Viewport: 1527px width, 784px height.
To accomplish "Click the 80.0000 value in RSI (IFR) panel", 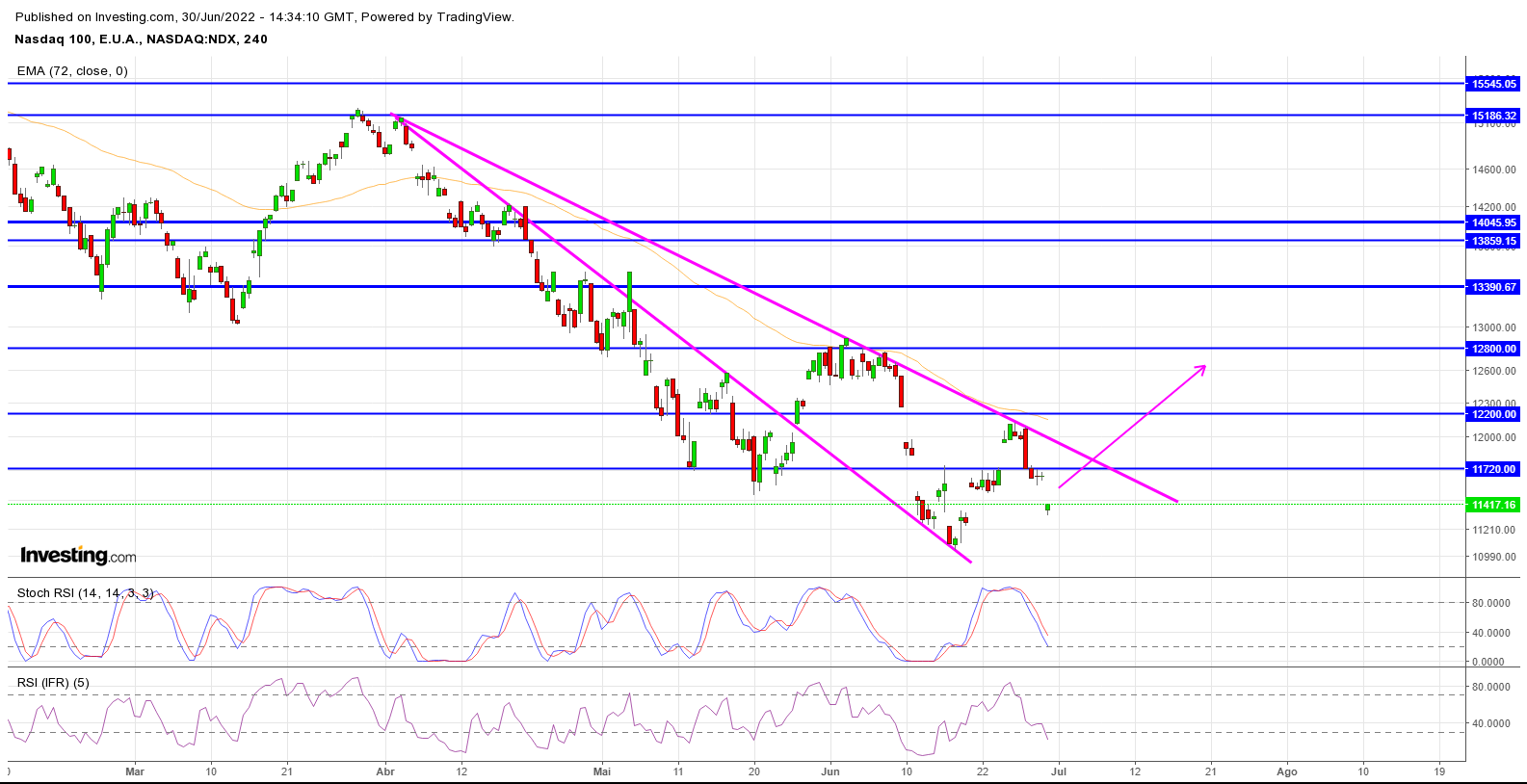I will click(1490, 687).
